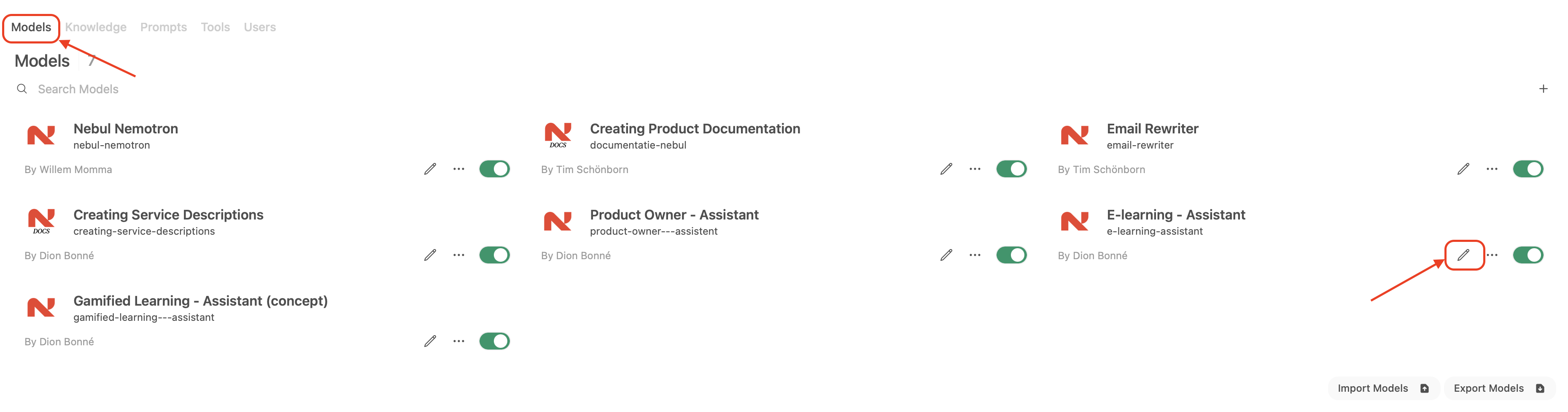The width and height of the screenshot is (1568, 412).
Task: Show more actions for E-learning - Assistant
Action: [1492, 255]
